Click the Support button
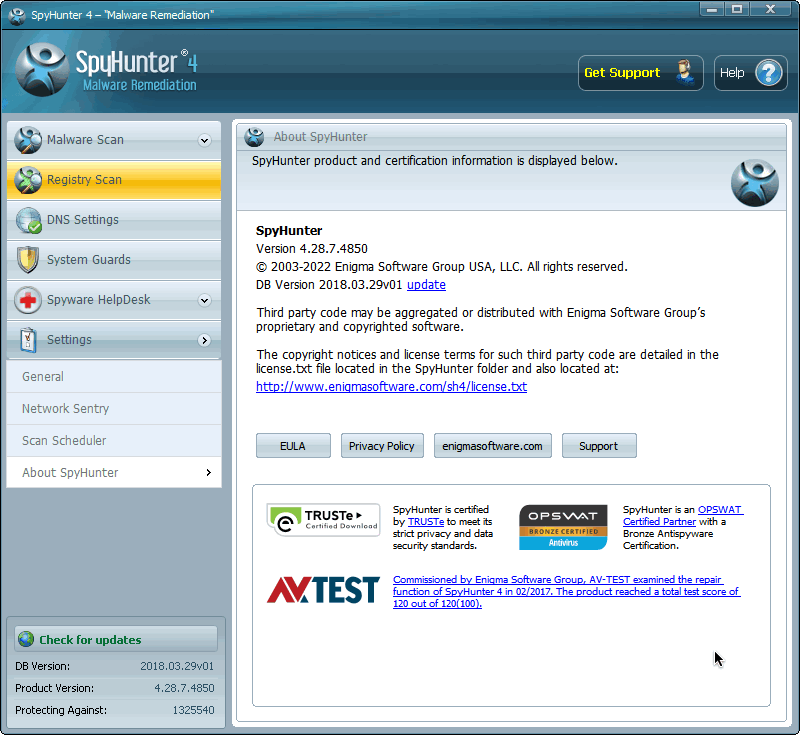Image resolution: width=800 pixels, height=735 pixels. (599, 446)
